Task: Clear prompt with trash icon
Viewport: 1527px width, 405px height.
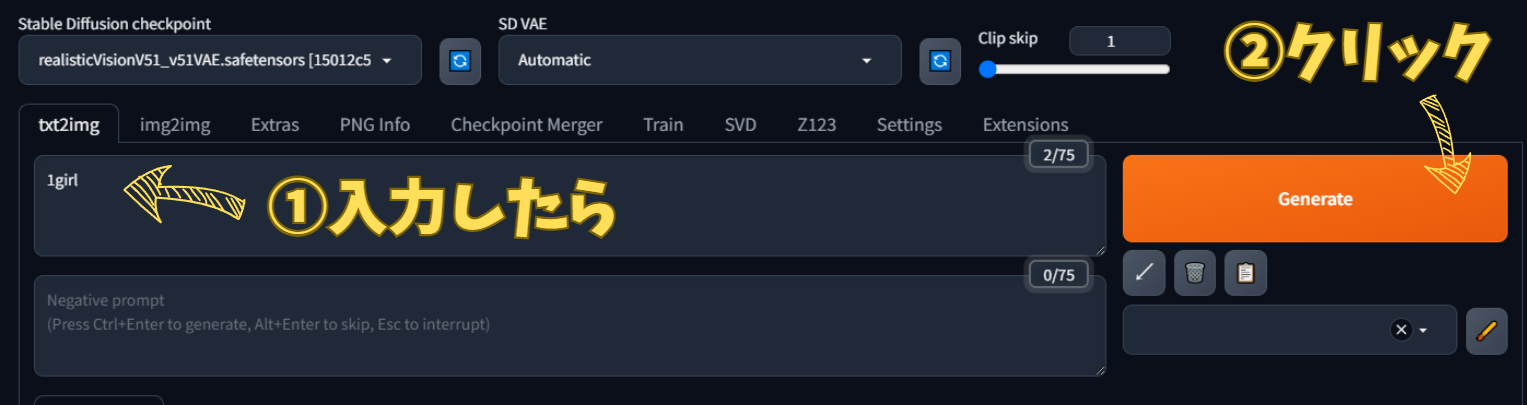Action: click(x=1194, y=273)
